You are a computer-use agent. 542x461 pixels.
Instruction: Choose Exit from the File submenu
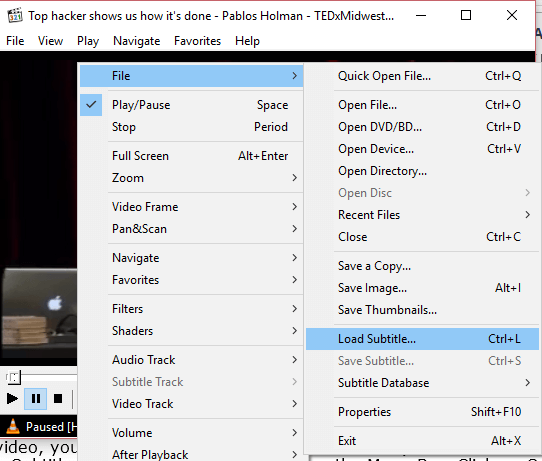click(x=422, y=441)
